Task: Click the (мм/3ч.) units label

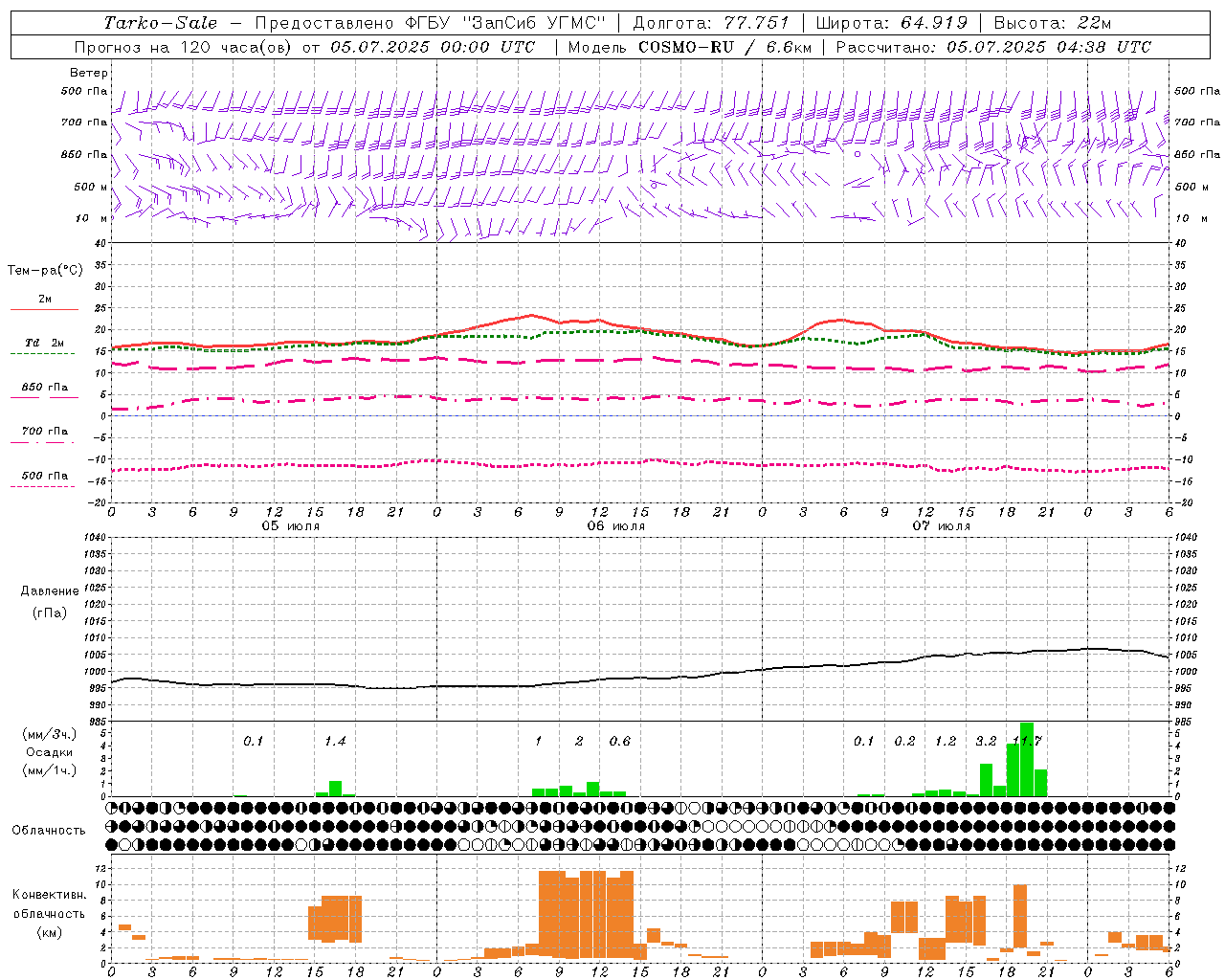Action: [49, 734]
